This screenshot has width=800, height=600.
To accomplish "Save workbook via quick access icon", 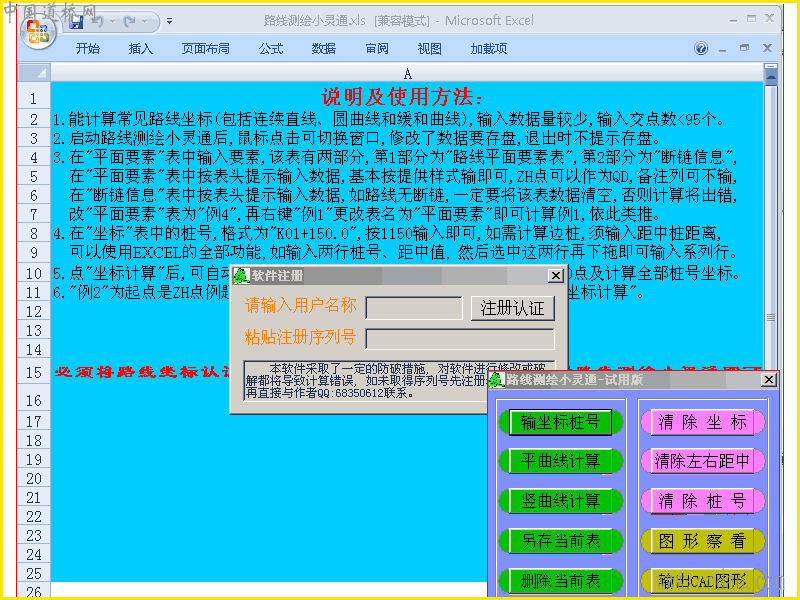I will coord(77,22).
